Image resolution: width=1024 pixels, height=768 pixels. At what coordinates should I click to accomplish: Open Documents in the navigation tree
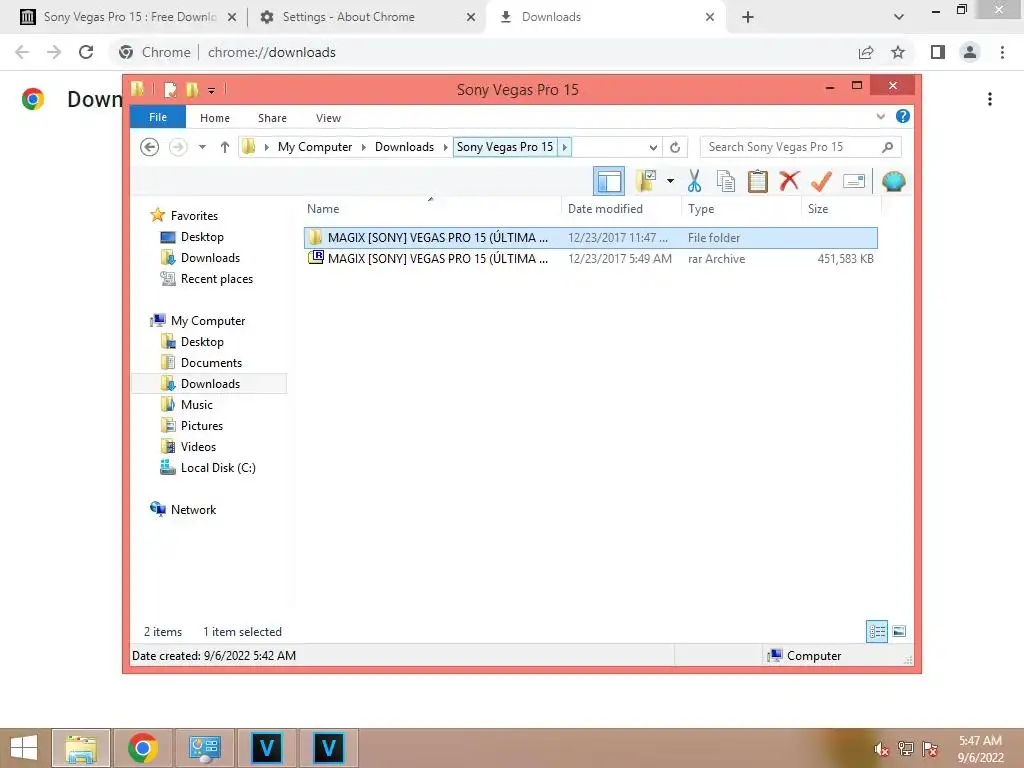[211, 362]
